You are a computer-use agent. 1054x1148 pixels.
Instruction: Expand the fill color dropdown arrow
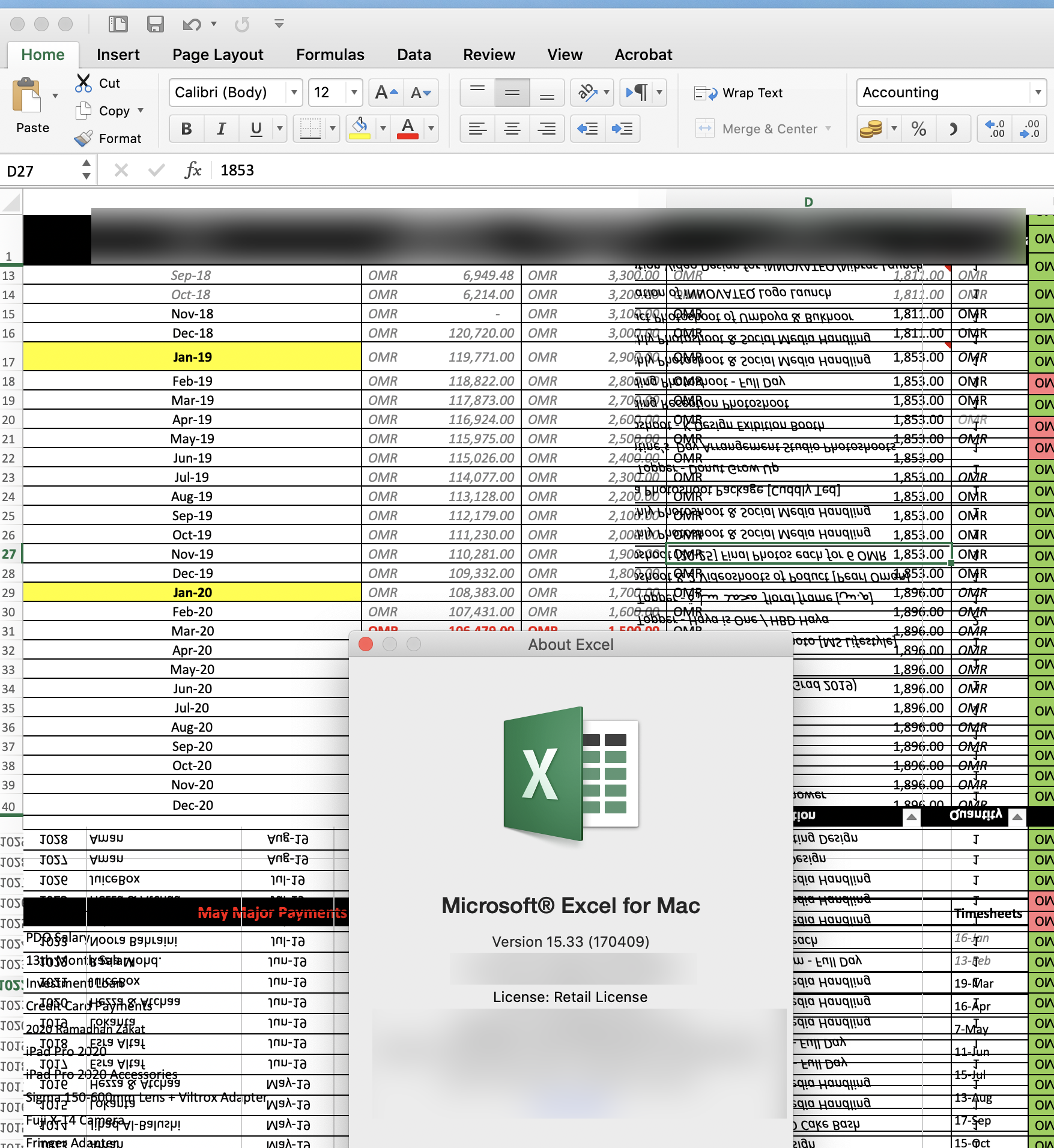[383, 129]
